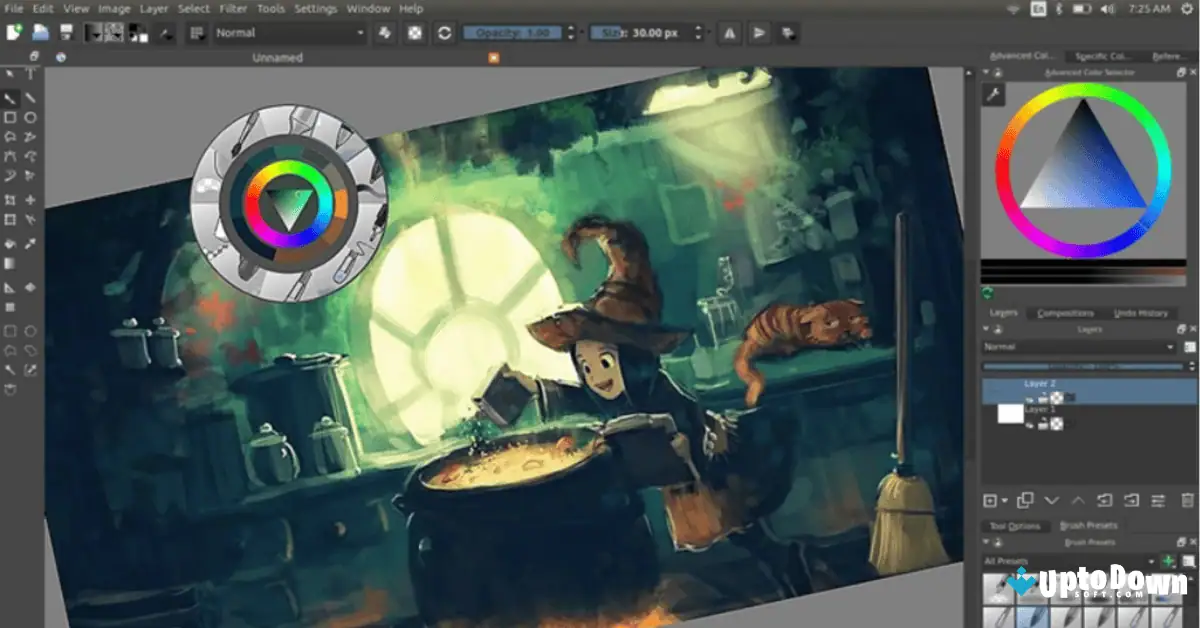Click the green plus to add brush preset
1200x628 pixels.
coord(1167,558)
